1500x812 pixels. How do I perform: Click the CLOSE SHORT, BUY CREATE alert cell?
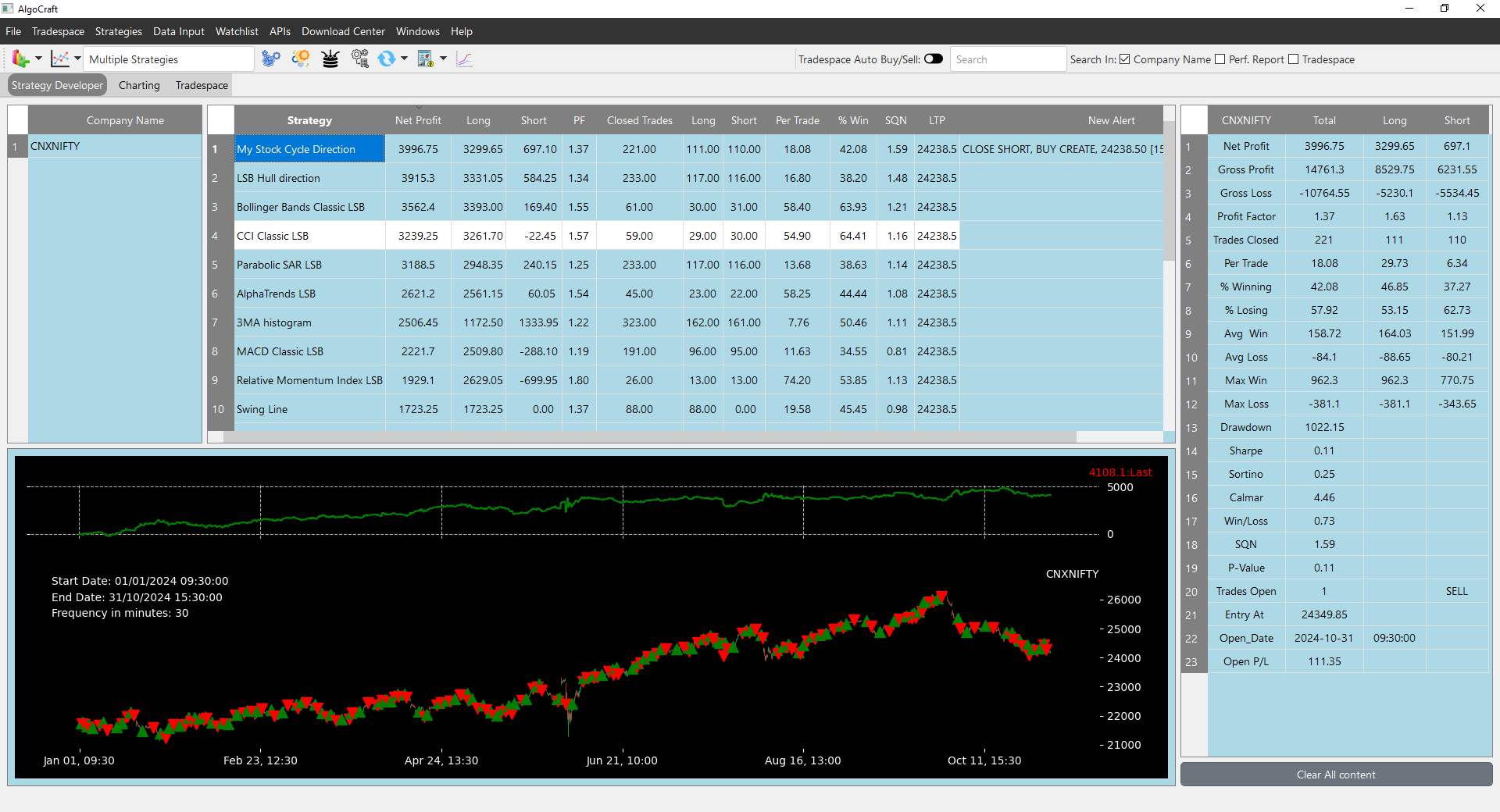1062,149
